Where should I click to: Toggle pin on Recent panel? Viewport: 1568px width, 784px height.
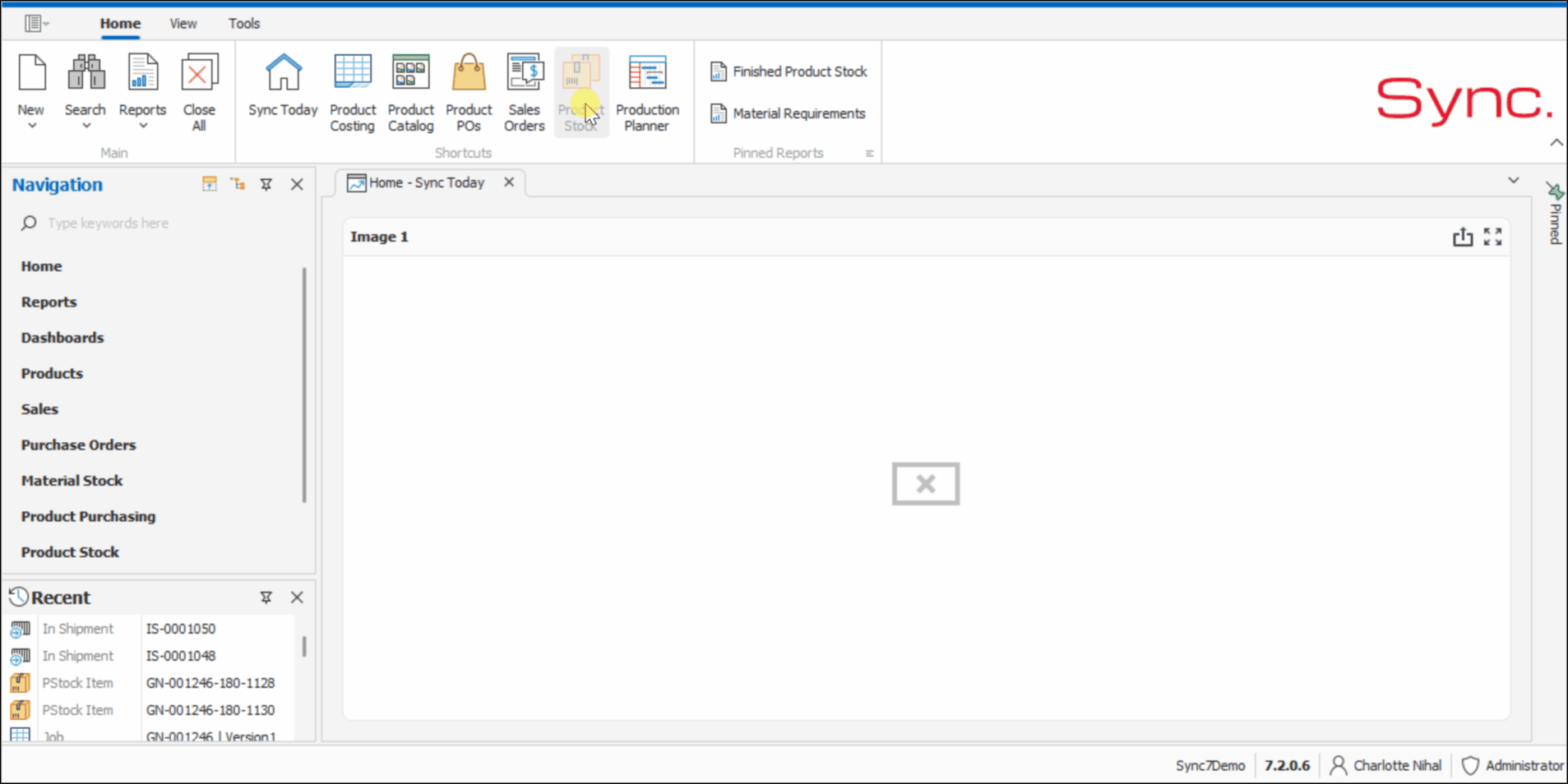pos(266,597)
